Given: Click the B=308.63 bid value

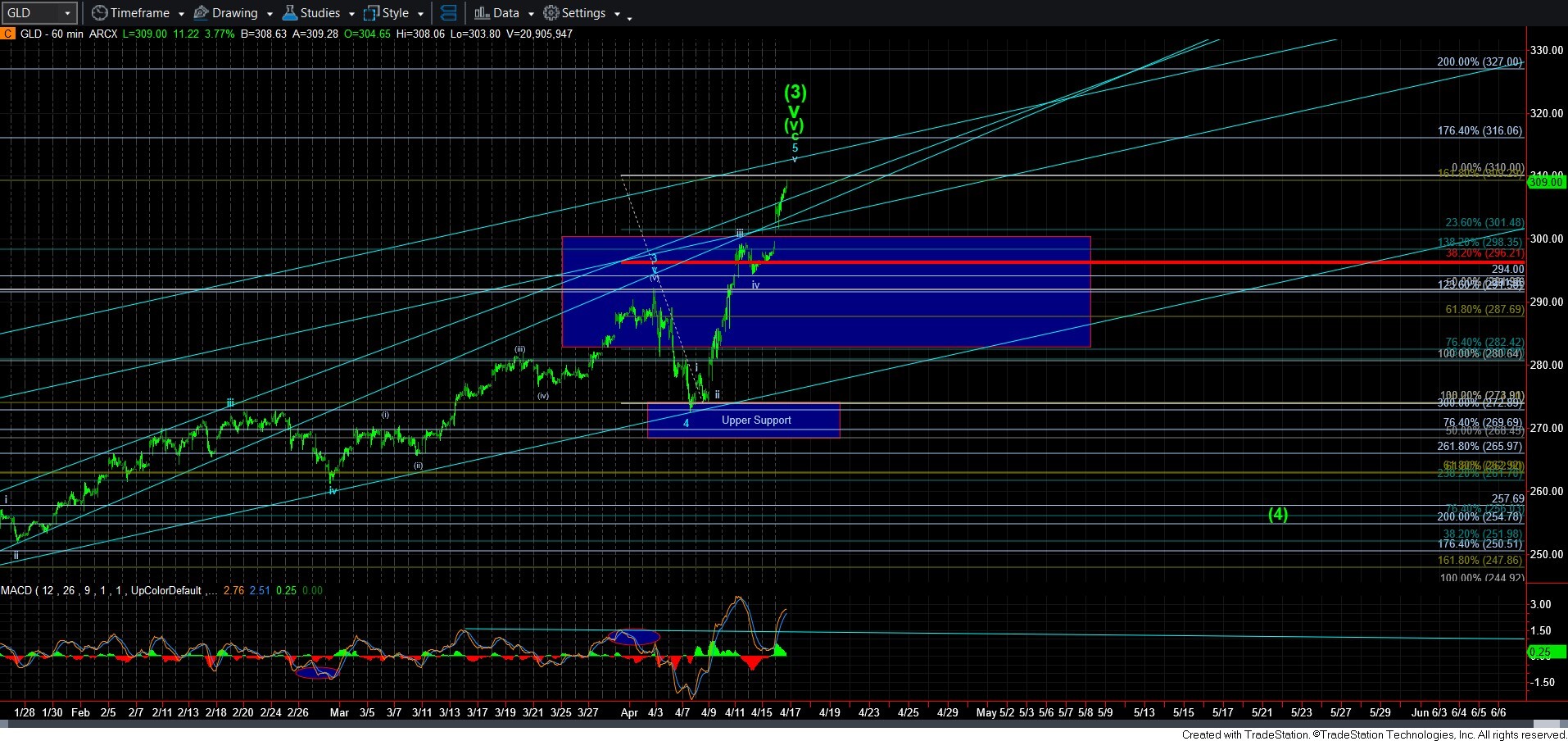Looking at the screenshot, I should pyautogui.click(x=263, y=34).
